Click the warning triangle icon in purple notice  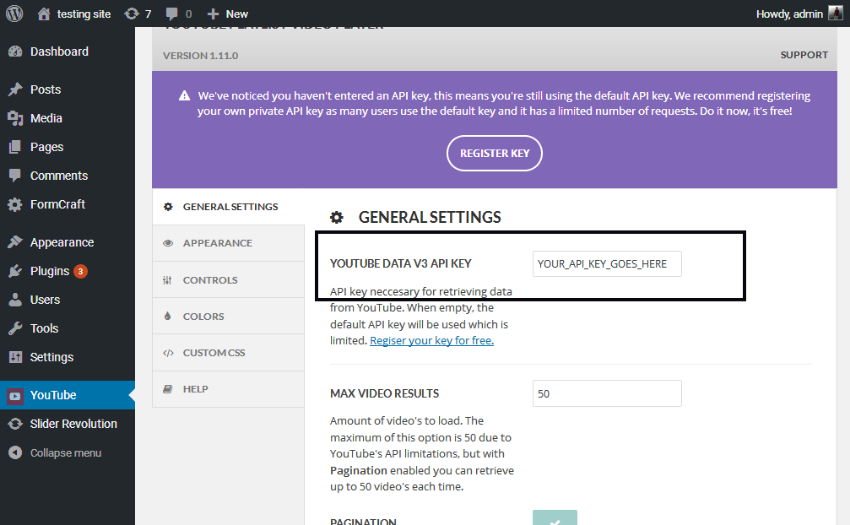(x=184, y=96)
